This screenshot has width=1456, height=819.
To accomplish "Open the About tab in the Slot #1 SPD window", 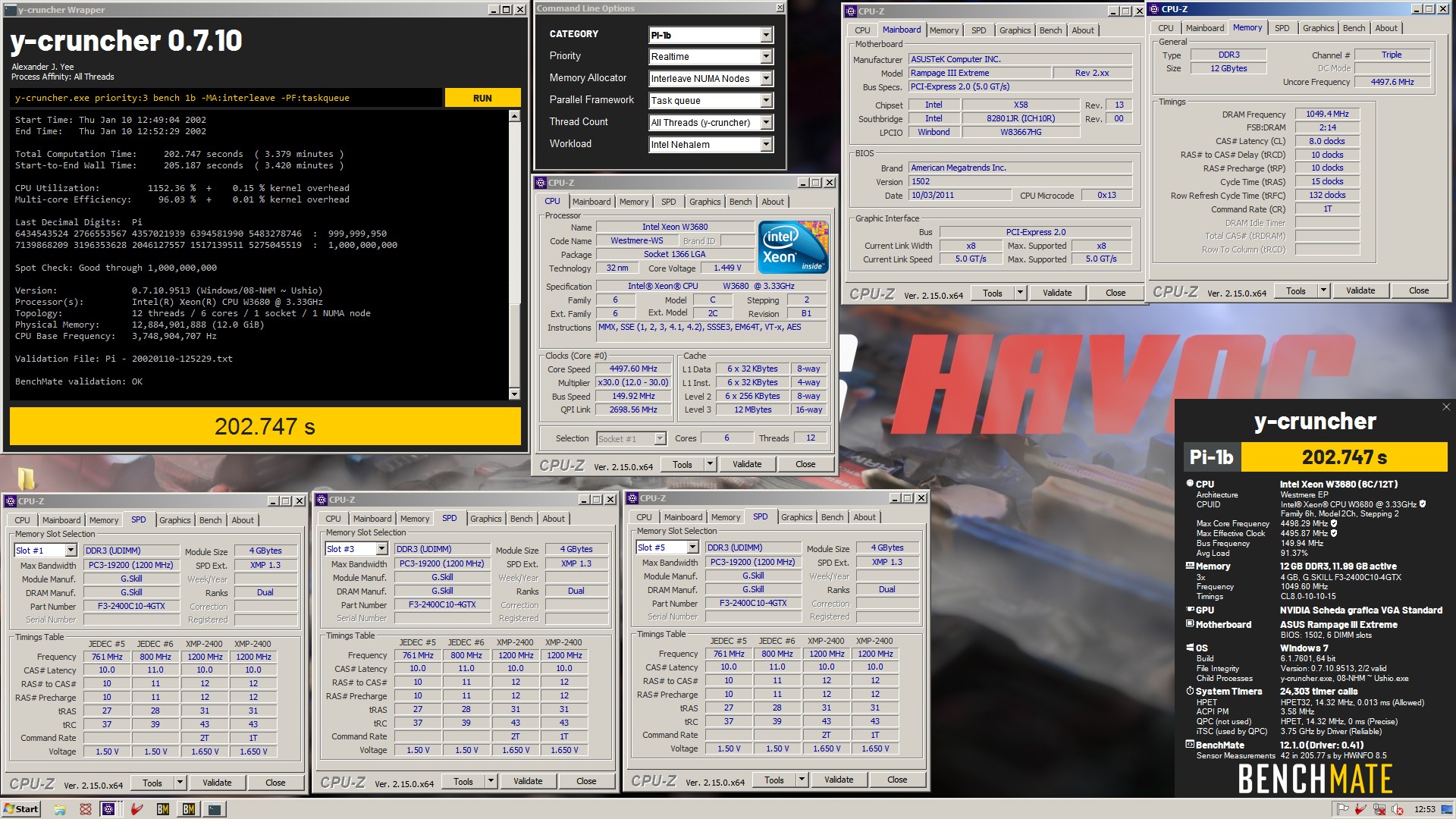I will 243,520.
